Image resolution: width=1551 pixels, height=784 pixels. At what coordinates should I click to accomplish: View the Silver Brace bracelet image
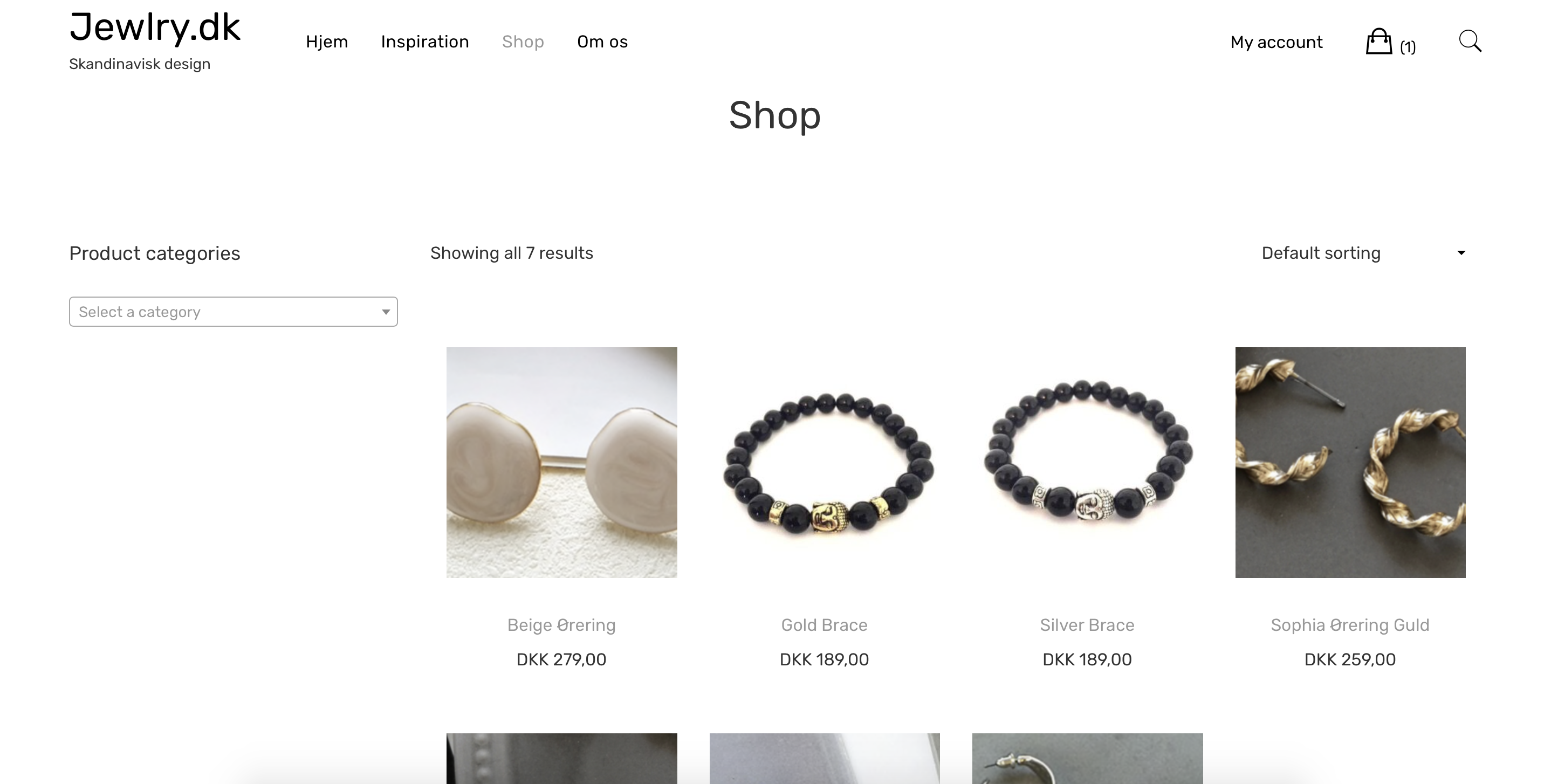[x=1087, y=462]
